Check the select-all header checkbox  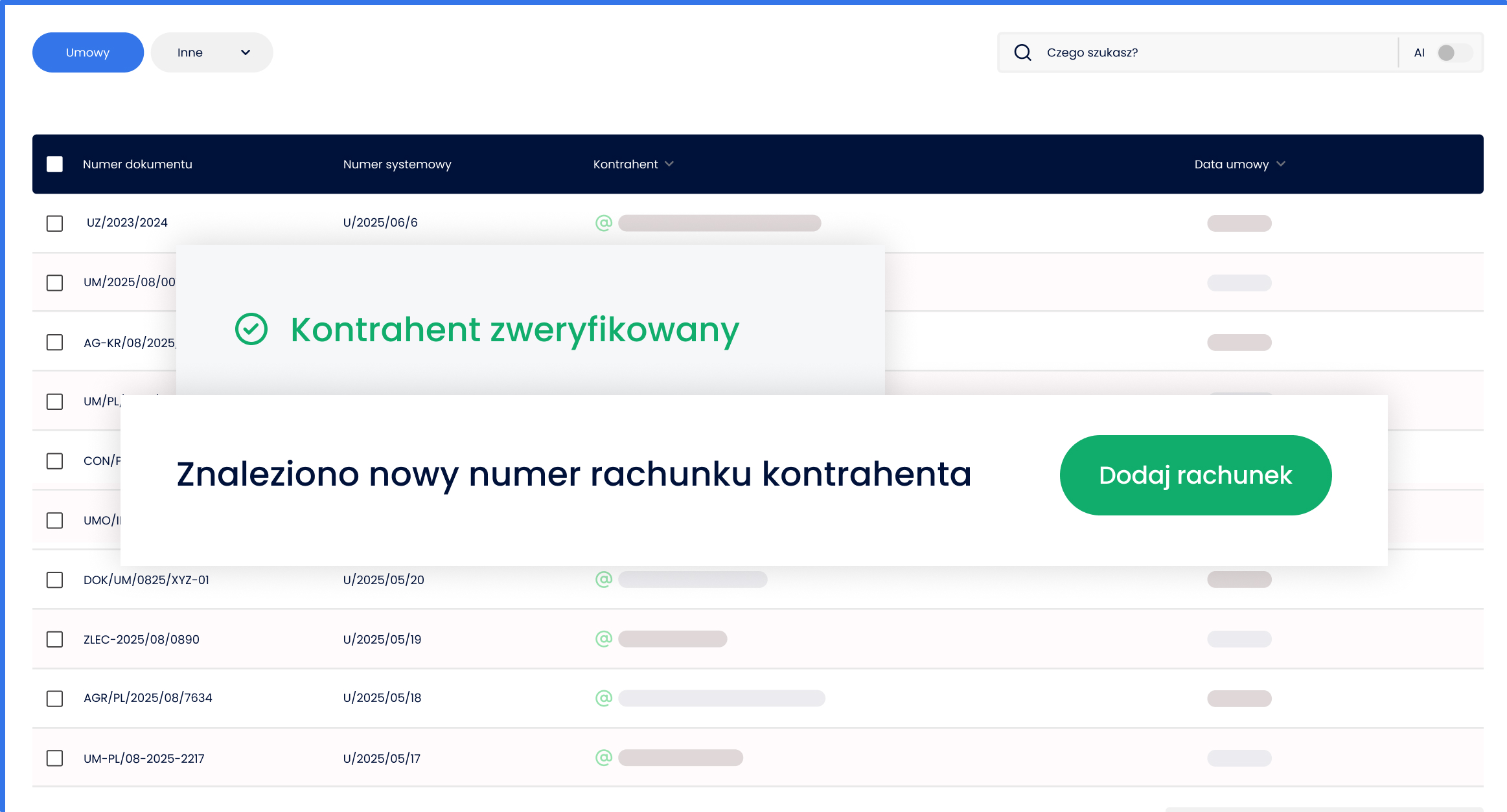pos(55,164)
